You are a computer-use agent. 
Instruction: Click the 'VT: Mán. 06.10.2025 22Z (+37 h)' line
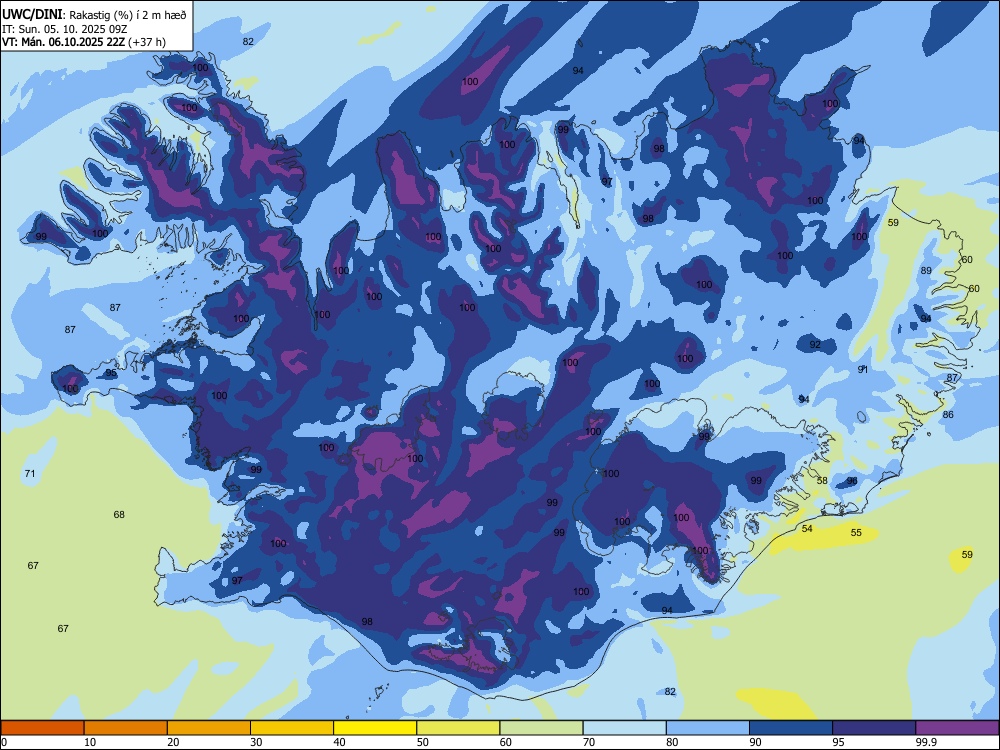[84, 42]
